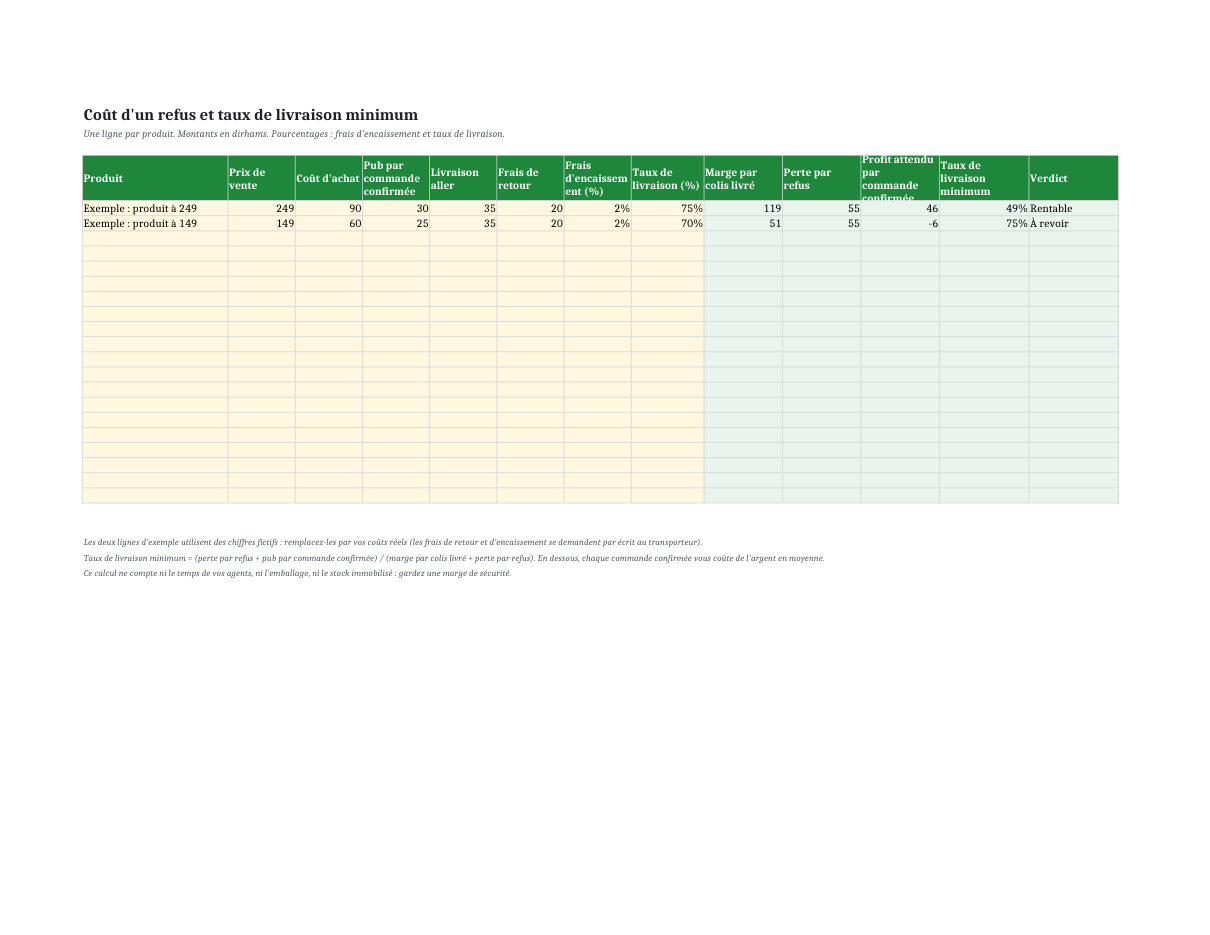Image resolution: width=1210 pixels, height=935 pixels.
Task: Select the "Prix de vente" header cell
Action: tap(262, 178)
